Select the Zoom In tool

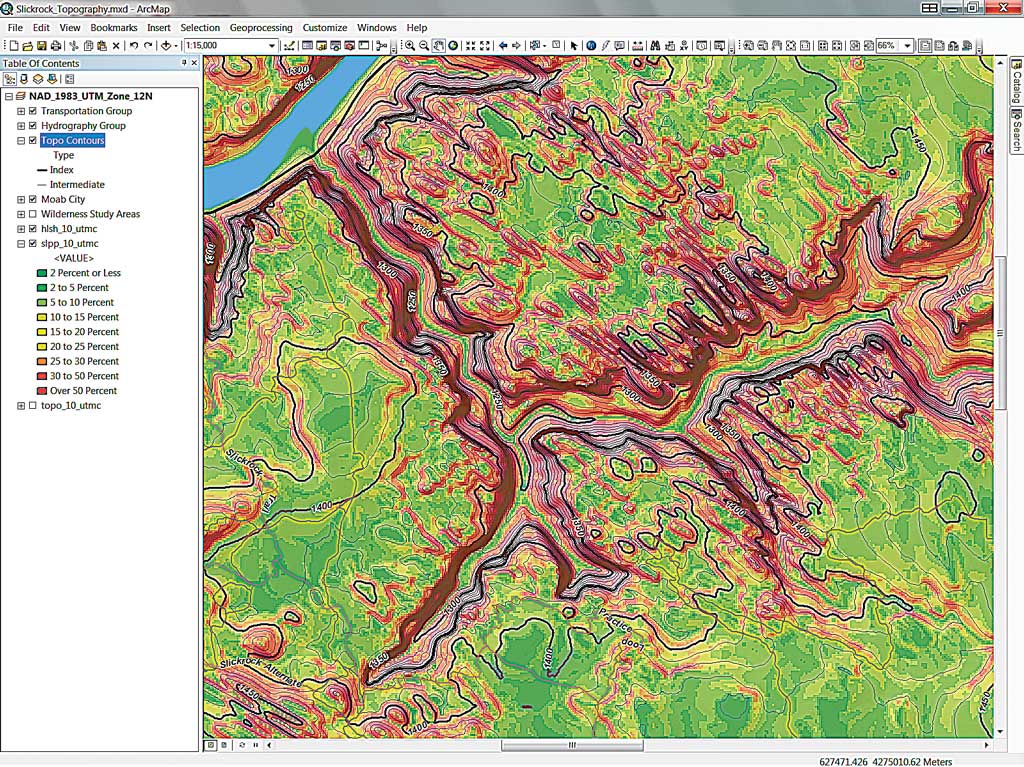point(410,45)
